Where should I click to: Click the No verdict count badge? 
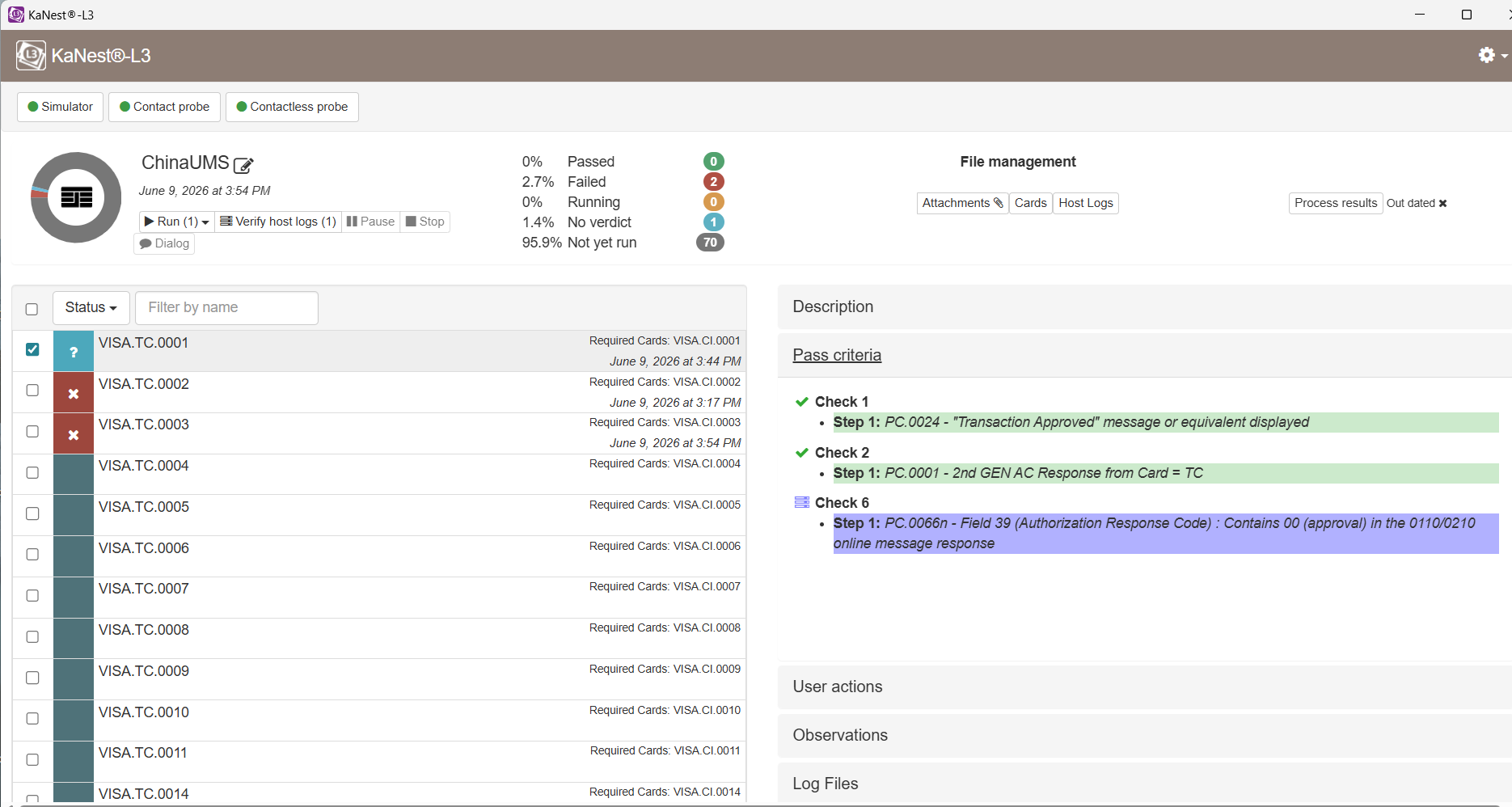tap(713, 222)
